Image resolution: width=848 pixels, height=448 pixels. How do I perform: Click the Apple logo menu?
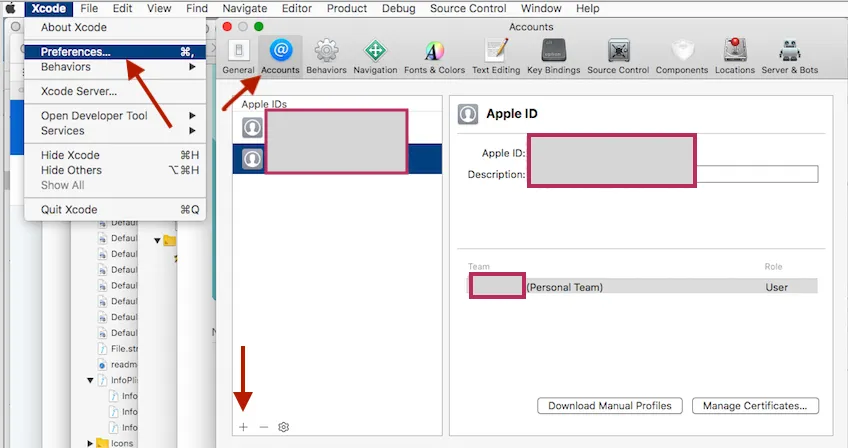pos(10,8)
